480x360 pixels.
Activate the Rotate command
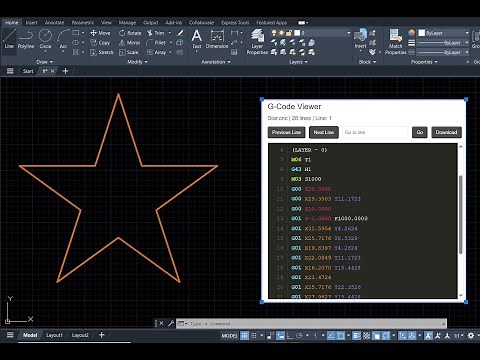point(130,33)
